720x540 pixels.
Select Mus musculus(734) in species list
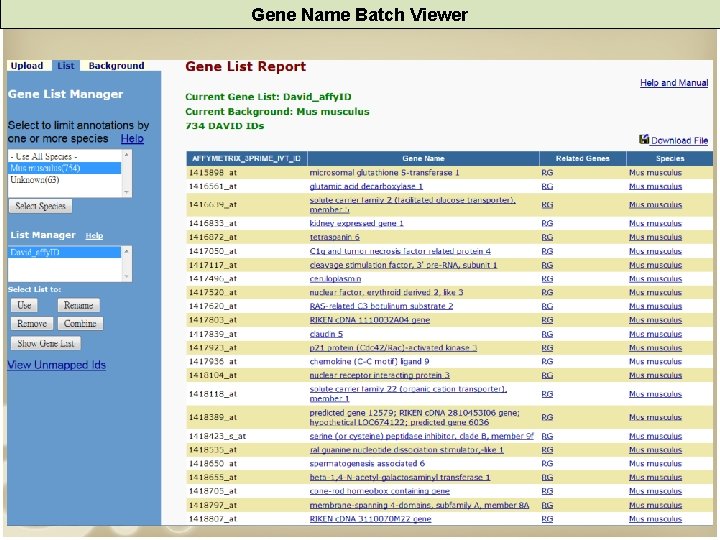point(65,168)
